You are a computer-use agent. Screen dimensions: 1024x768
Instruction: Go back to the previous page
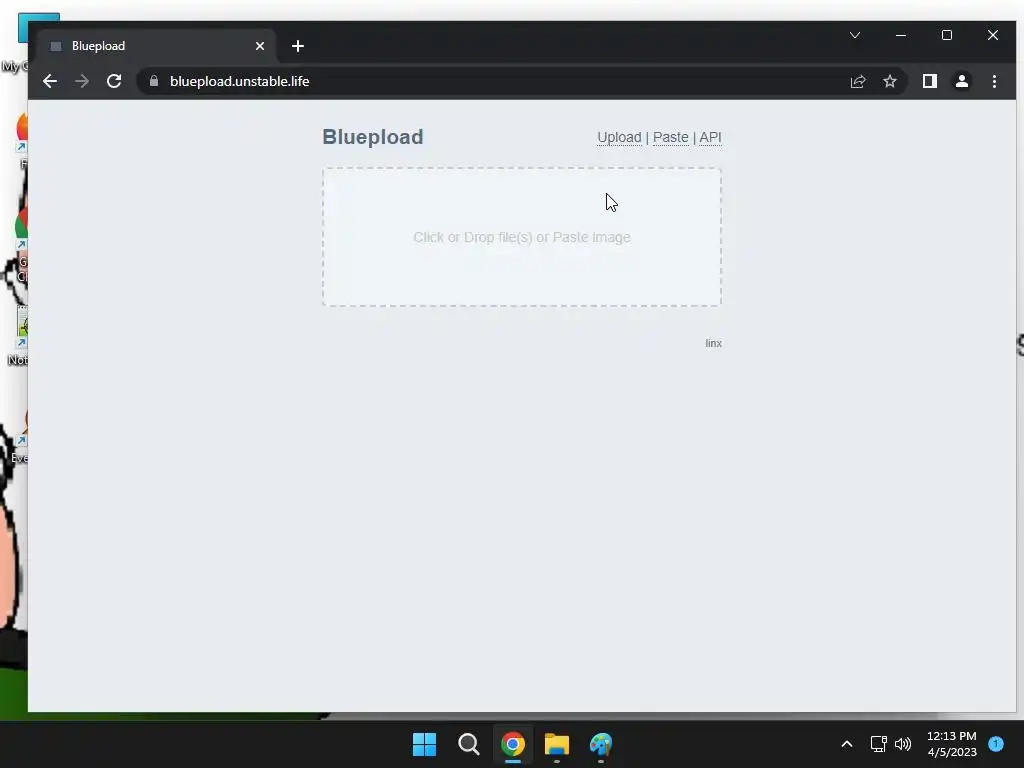[50, 81]
